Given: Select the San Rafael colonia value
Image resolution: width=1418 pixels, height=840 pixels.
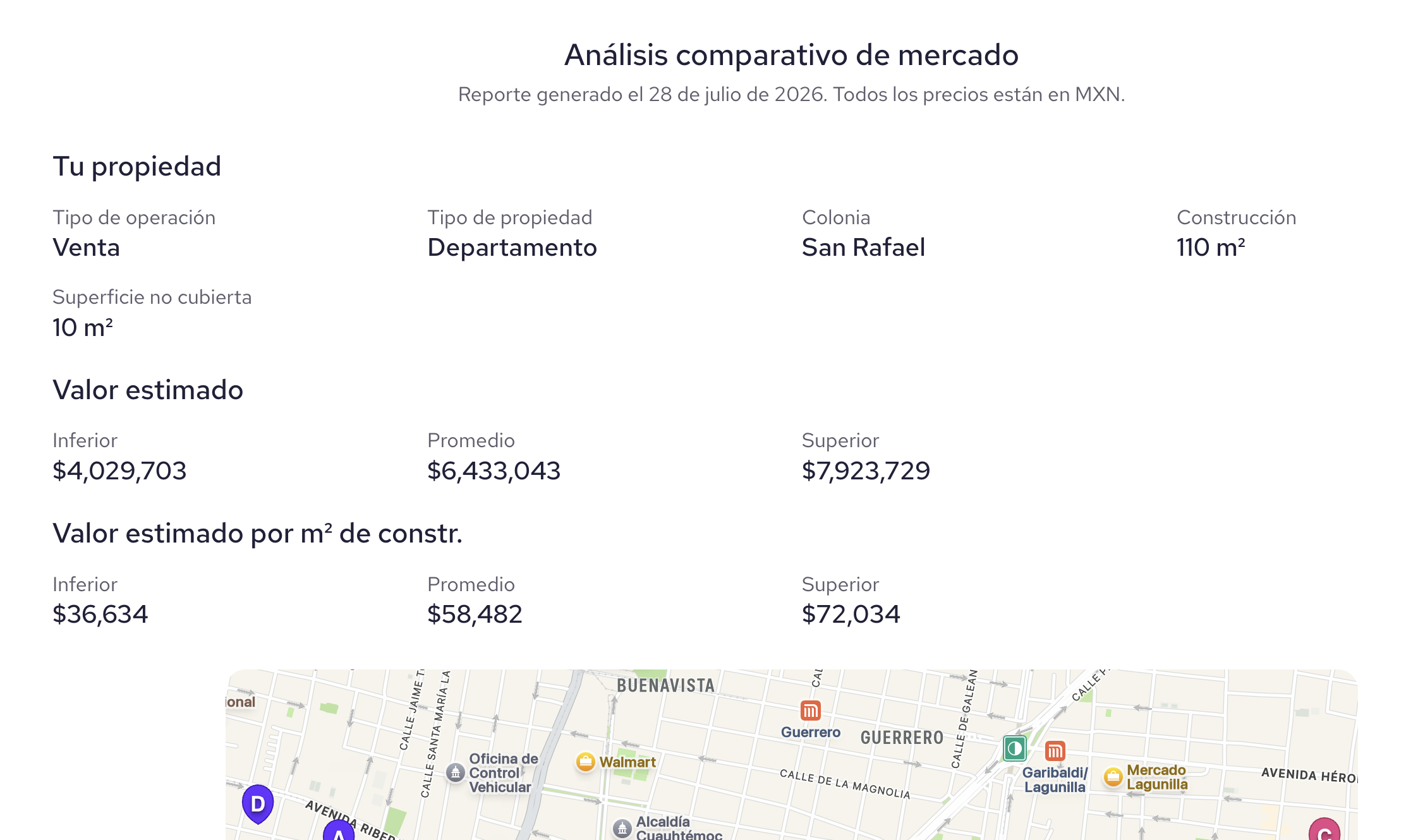Looking at the screenshot, I should pos(863,248).
